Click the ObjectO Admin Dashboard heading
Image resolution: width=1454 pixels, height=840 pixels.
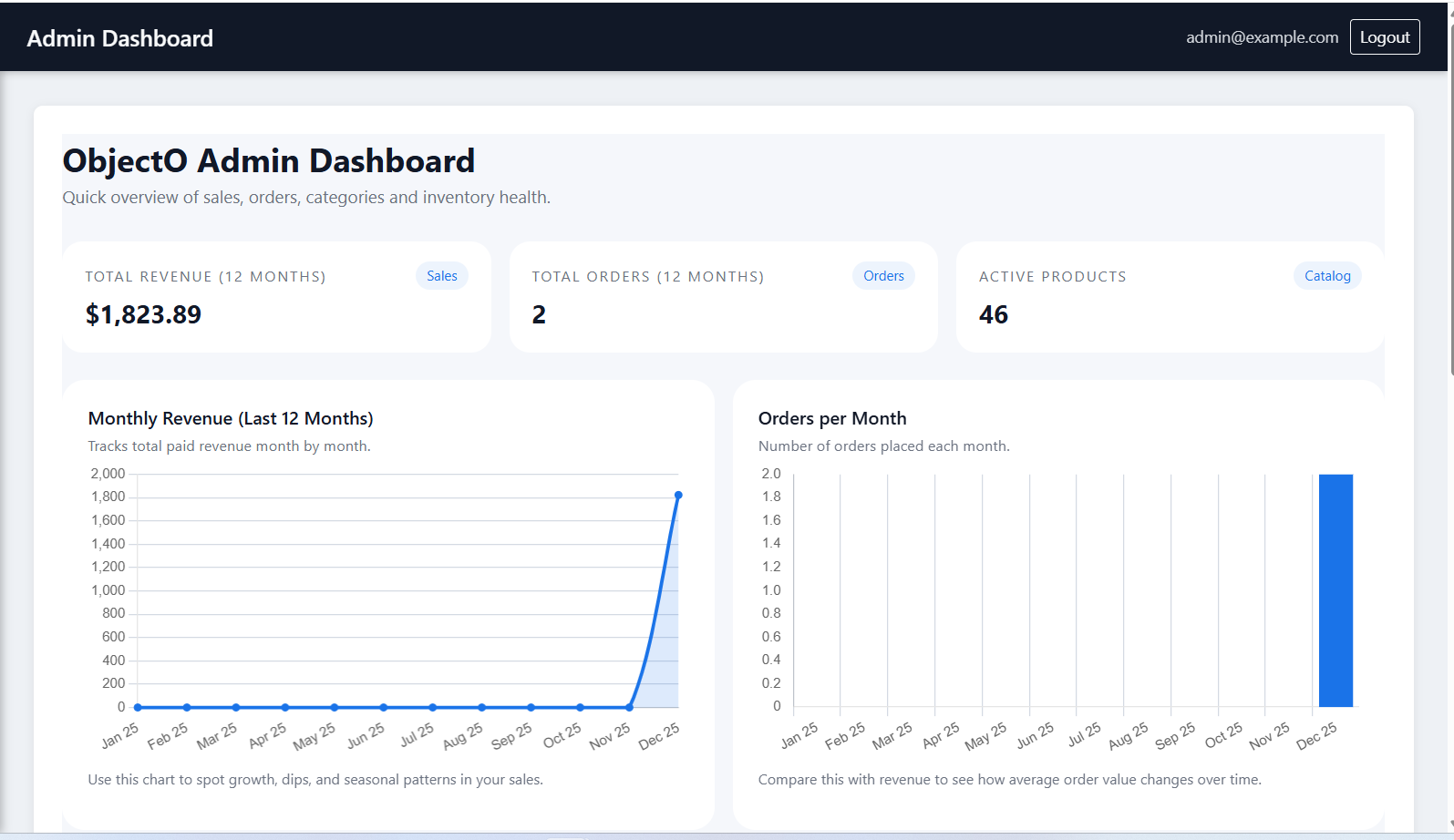pos(268,161)
